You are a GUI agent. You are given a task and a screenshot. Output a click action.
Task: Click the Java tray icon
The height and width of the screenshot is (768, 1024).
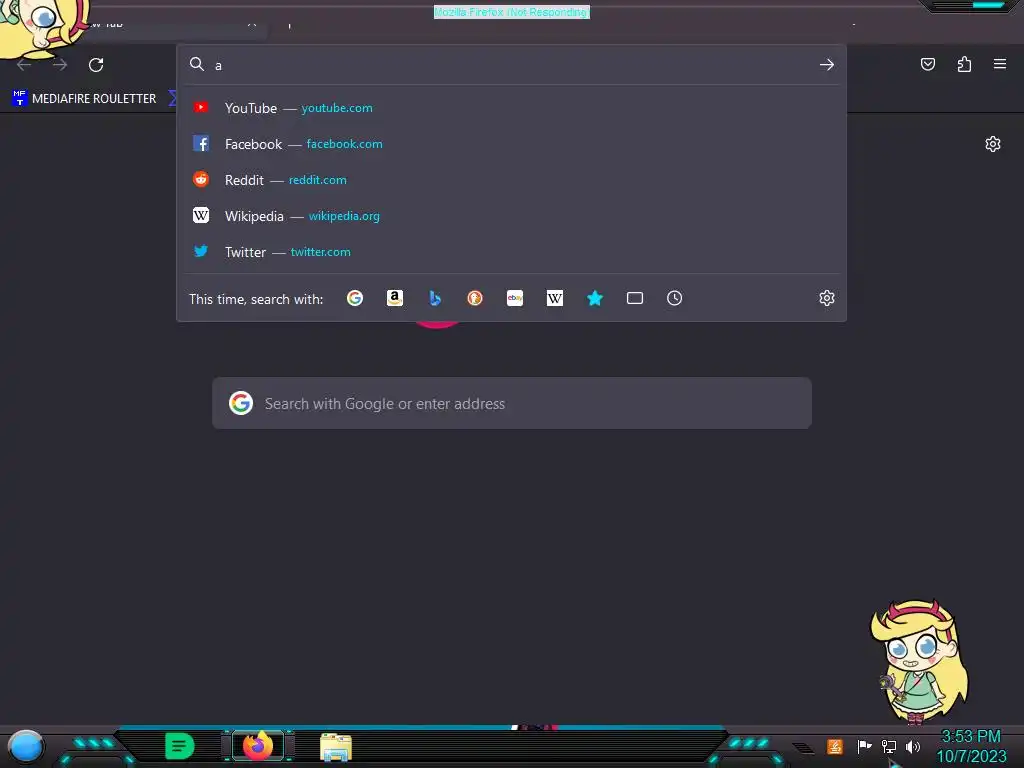pyautogui.click(x=835, y=746)
